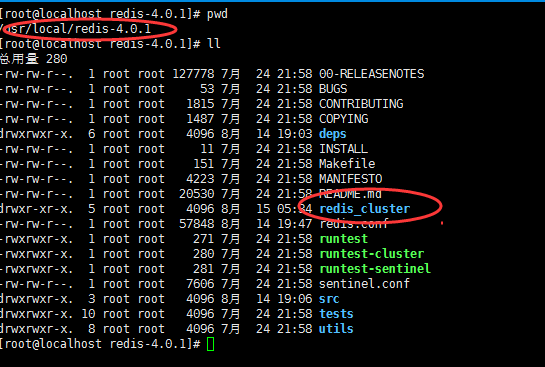
Task: Click the pwd command text
Action: pos(217,15)
